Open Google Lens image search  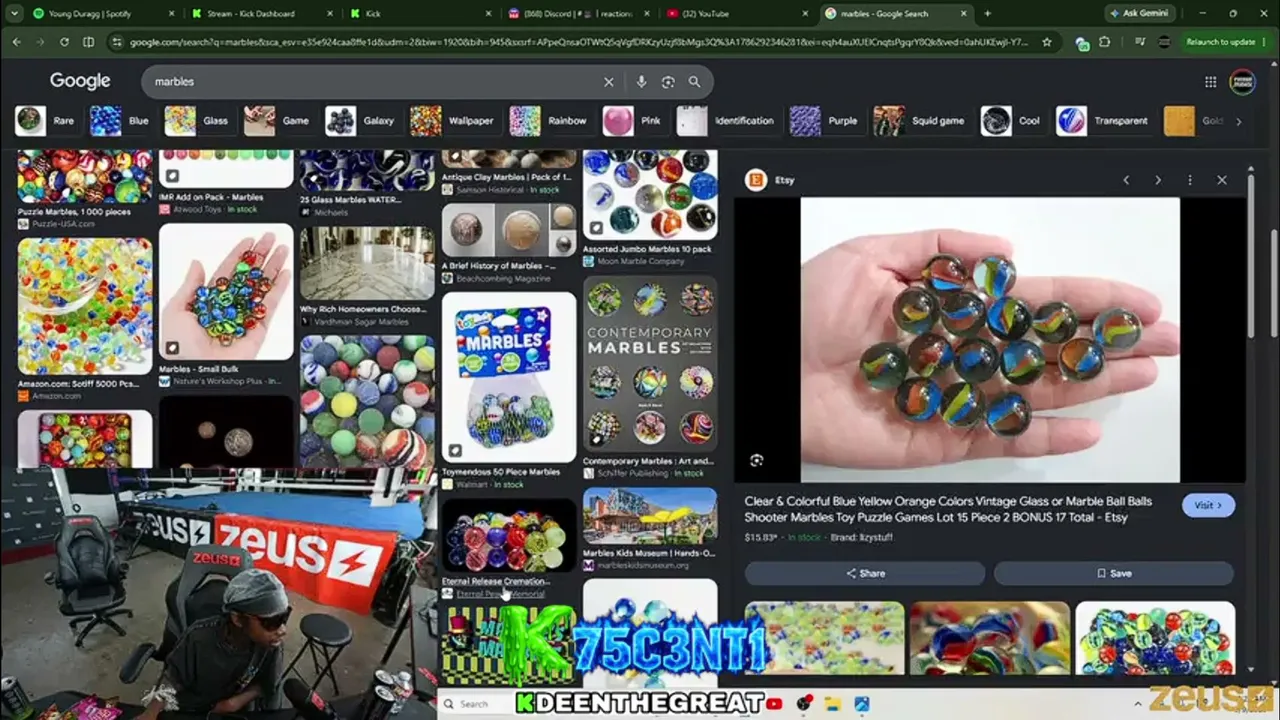pyautogui.click(x=667, y=82)
